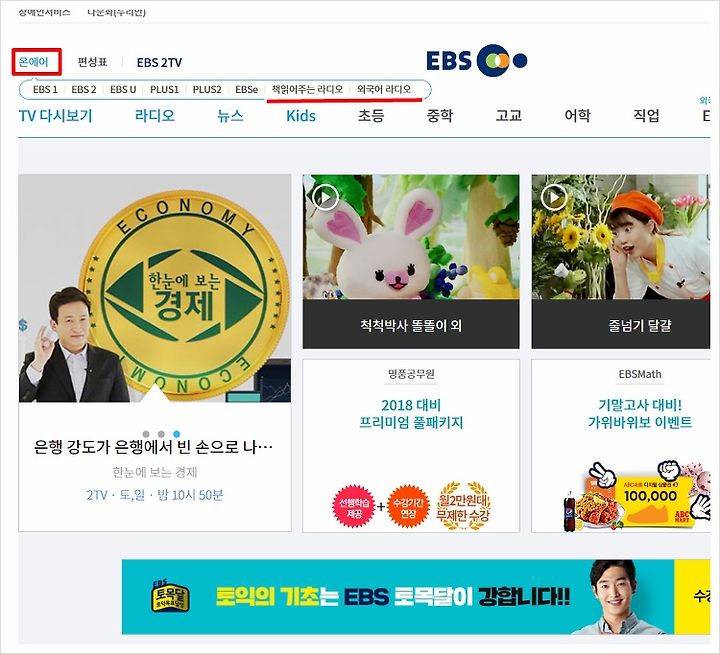Open the 편성표 schedule link
This screenshot has width=720, height=654.
[x=92, y=62]
